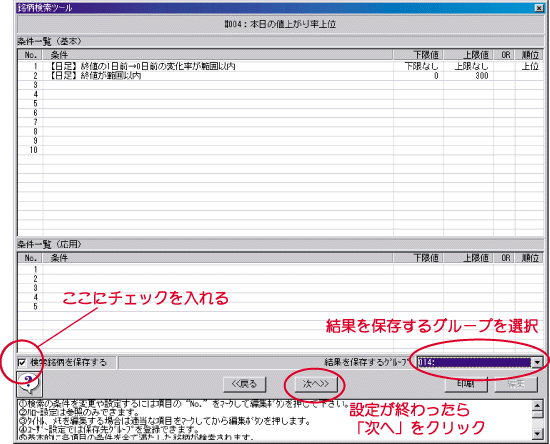Click the <<戻る button
550x444 pixels.
click(x=244, y=384)
